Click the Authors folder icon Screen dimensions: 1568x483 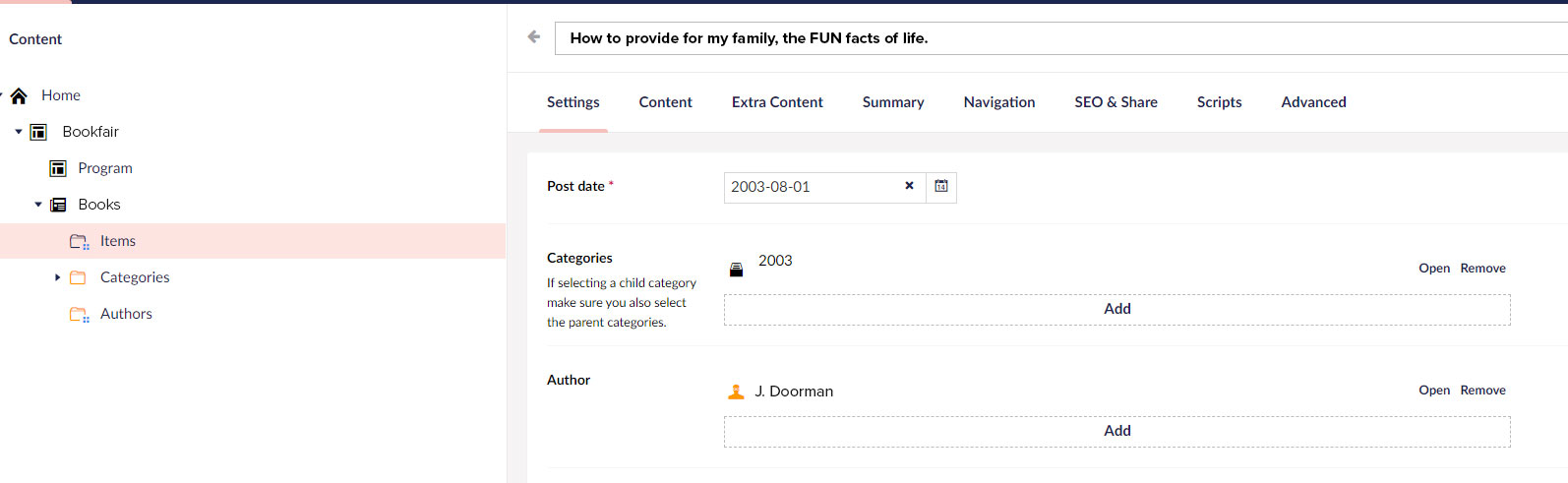point(79,314)
